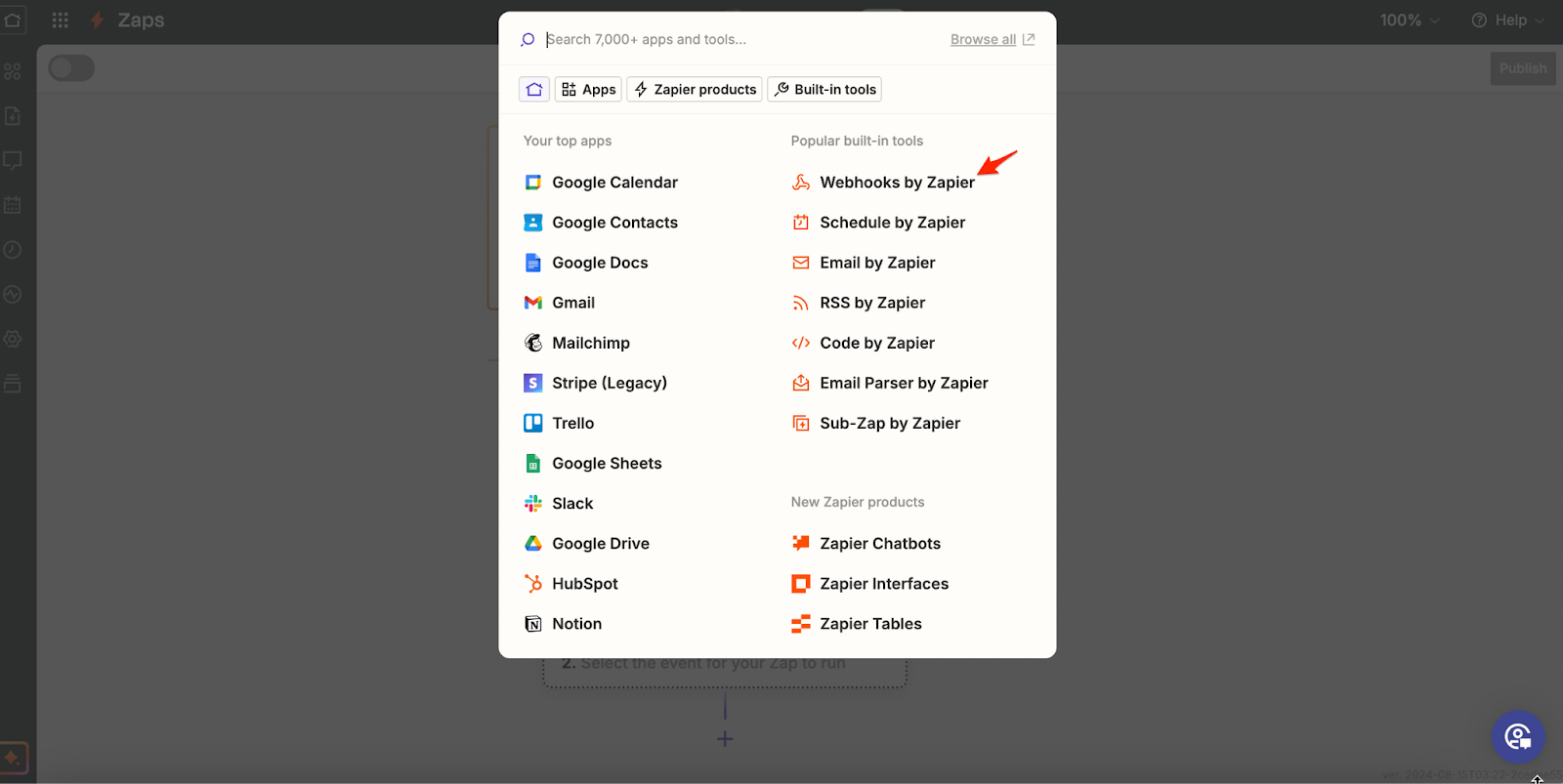Viewport: 1563px width, 784px height.
Task: Choose the Mailchimp app
Action: (x=577, y=343)
